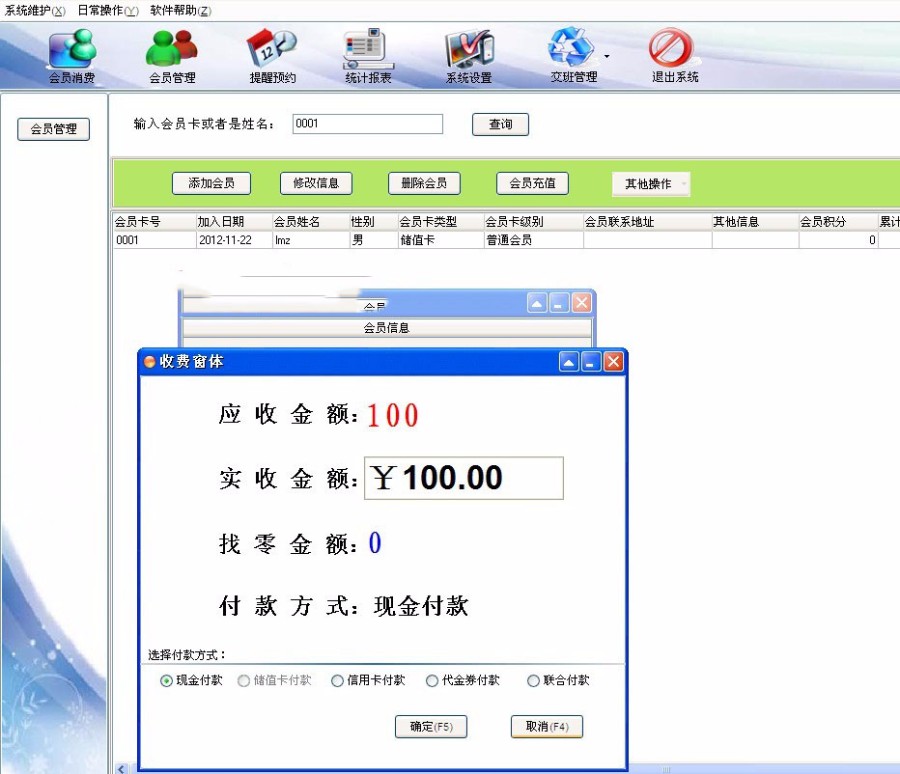The image size is (900, 774).
Task: Select 代金券付款 radio option
Action: tap(463, 680)
